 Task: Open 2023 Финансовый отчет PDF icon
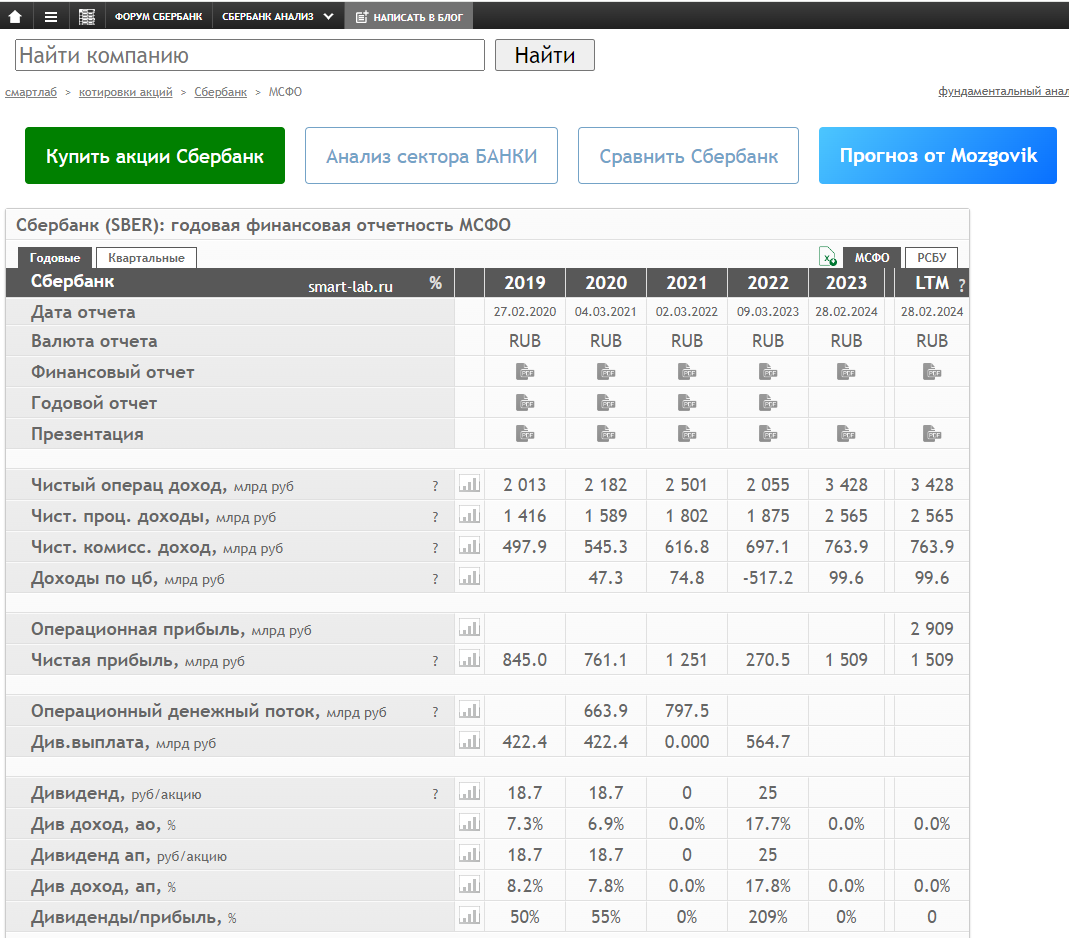pyautogui.click(x=846, y=372)
